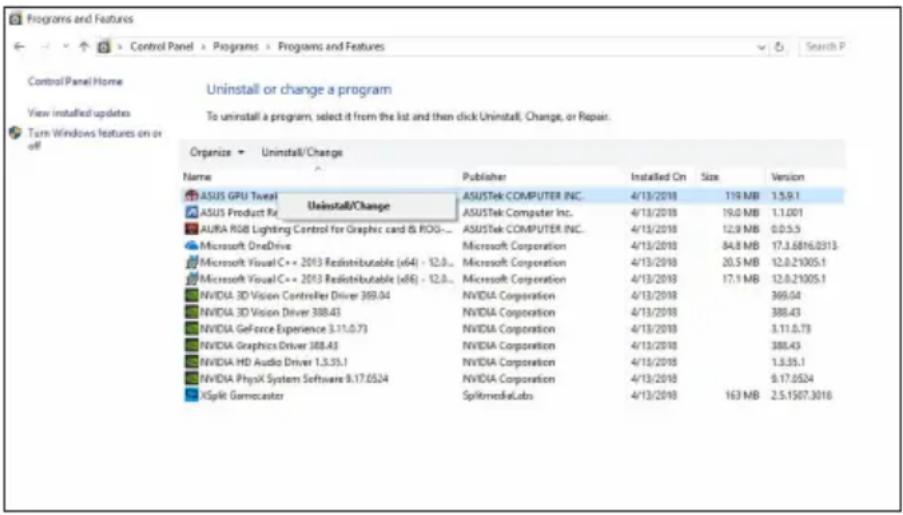This screenshot has height=515, width=903.
Task: Click the AURA RGB Lighting Control icon
Action: (x=191, y=229)
